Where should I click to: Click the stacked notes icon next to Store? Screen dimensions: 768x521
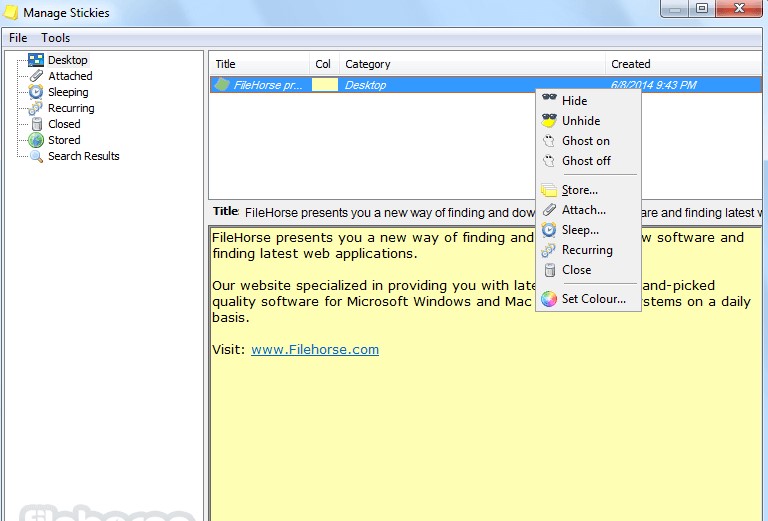(549, 189)
